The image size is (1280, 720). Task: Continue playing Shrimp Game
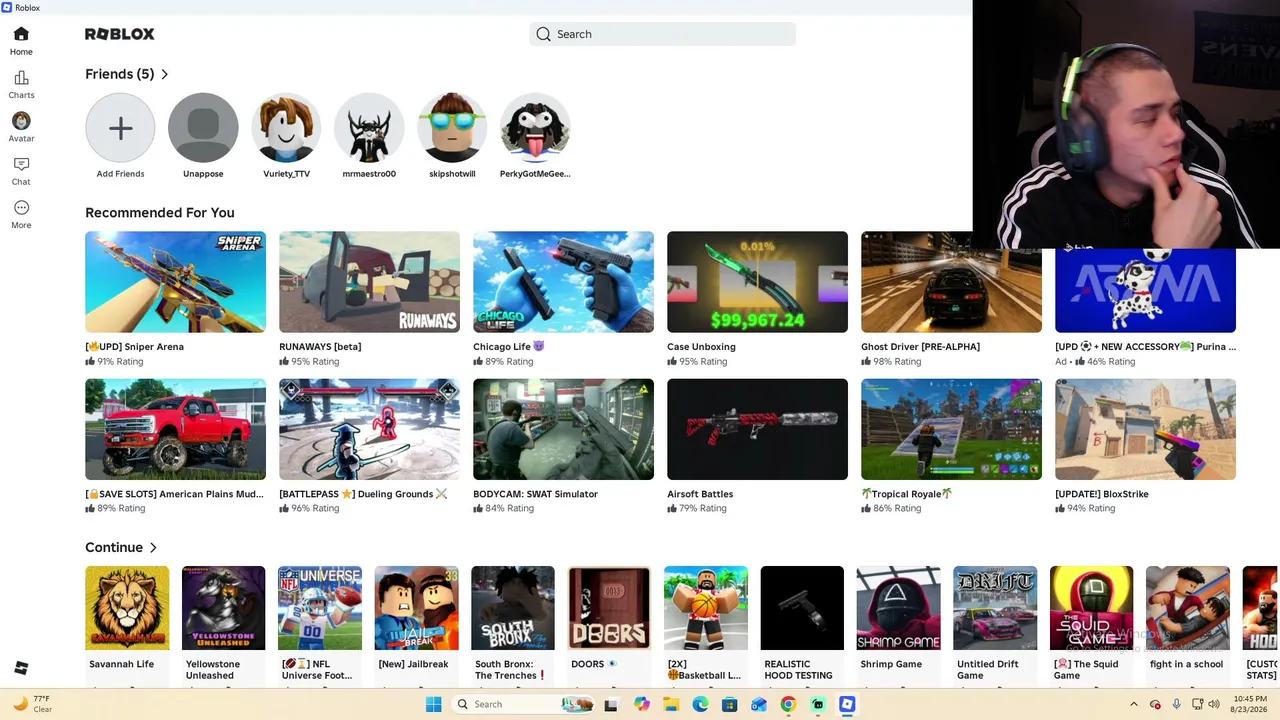point(899,608)
